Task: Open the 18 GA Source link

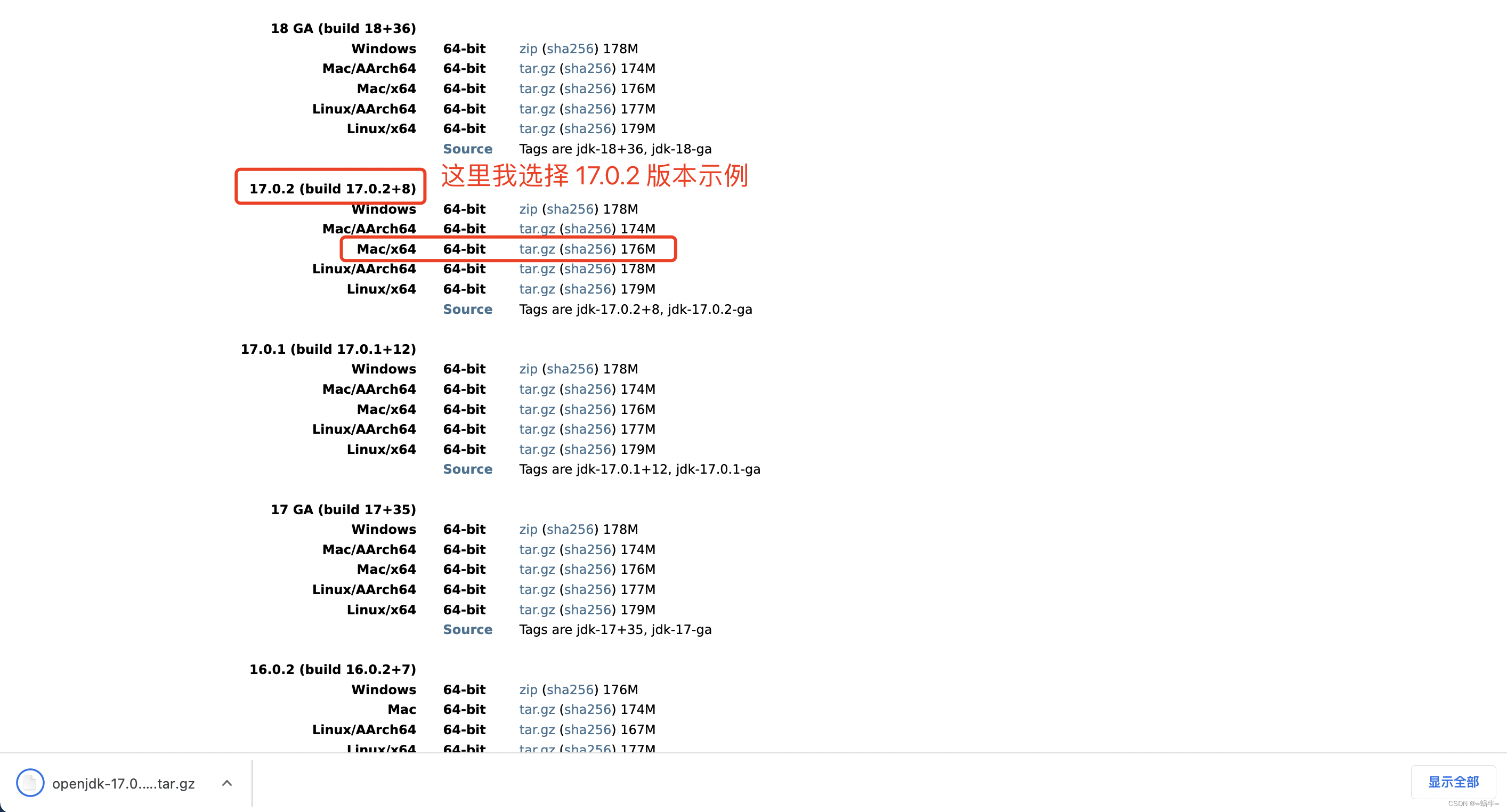Action: 467,149
